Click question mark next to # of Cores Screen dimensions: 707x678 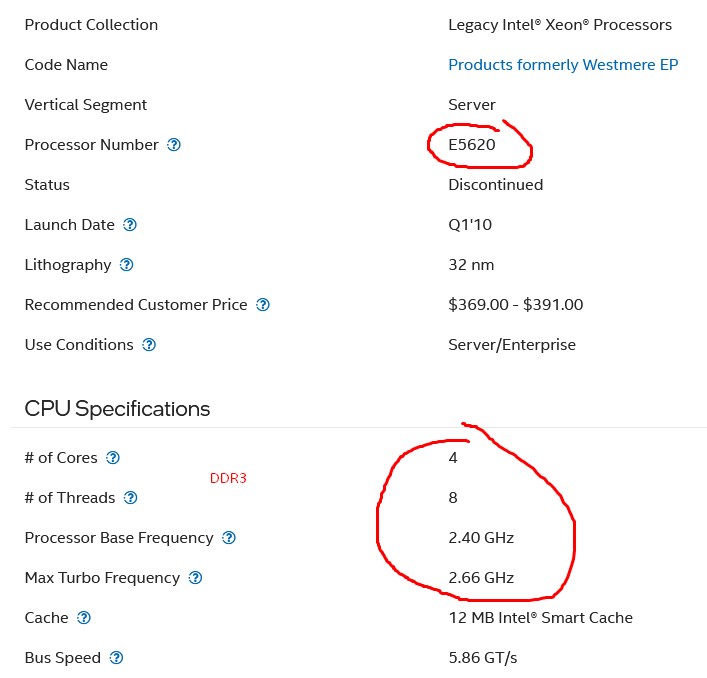coord(113,458)
